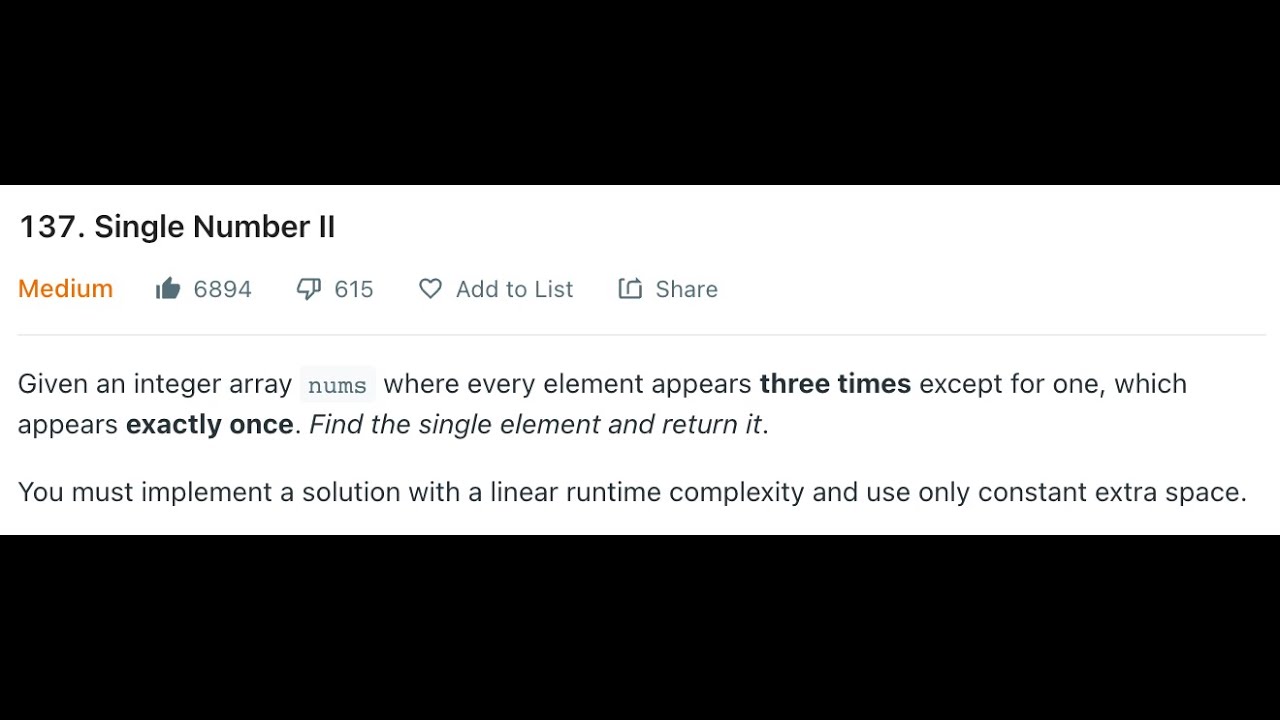Click the horizontal divider below Medium row
This screenshot has width=1280, height=720.
point(641,335)
